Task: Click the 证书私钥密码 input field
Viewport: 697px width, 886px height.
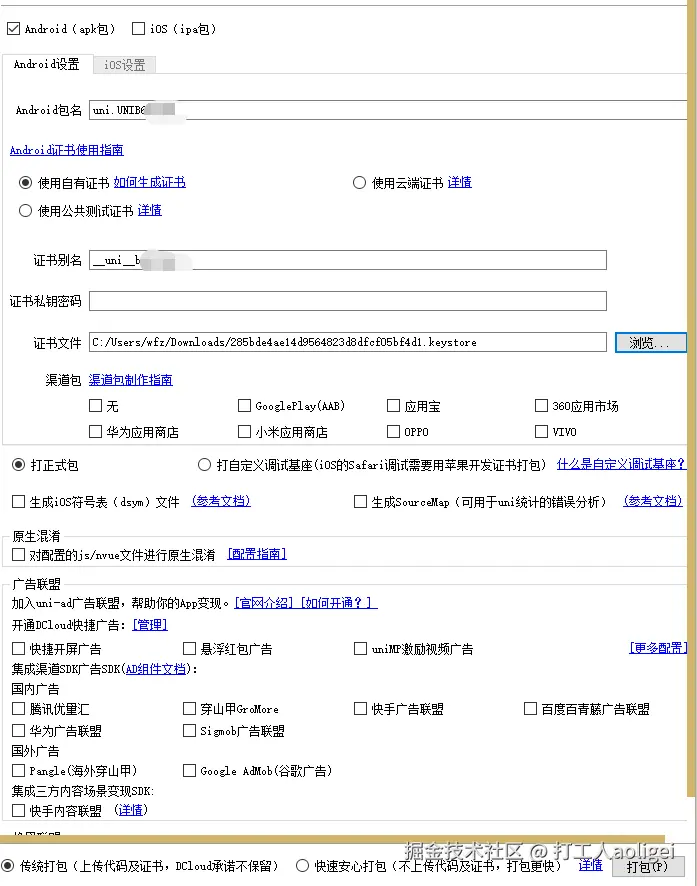Action: pos(348,301)
